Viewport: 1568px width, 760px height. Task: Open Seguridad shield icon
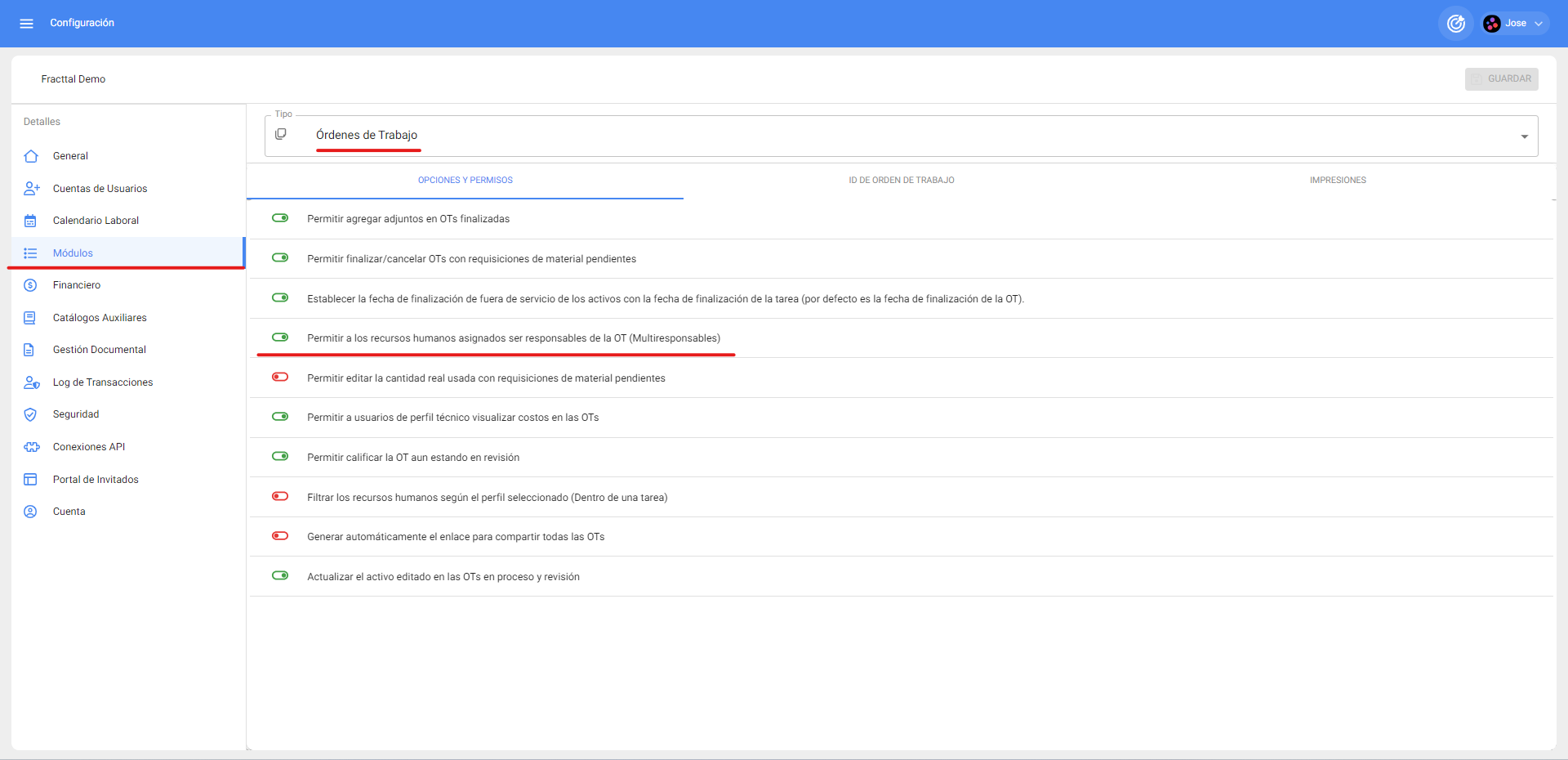click(31, 414)
